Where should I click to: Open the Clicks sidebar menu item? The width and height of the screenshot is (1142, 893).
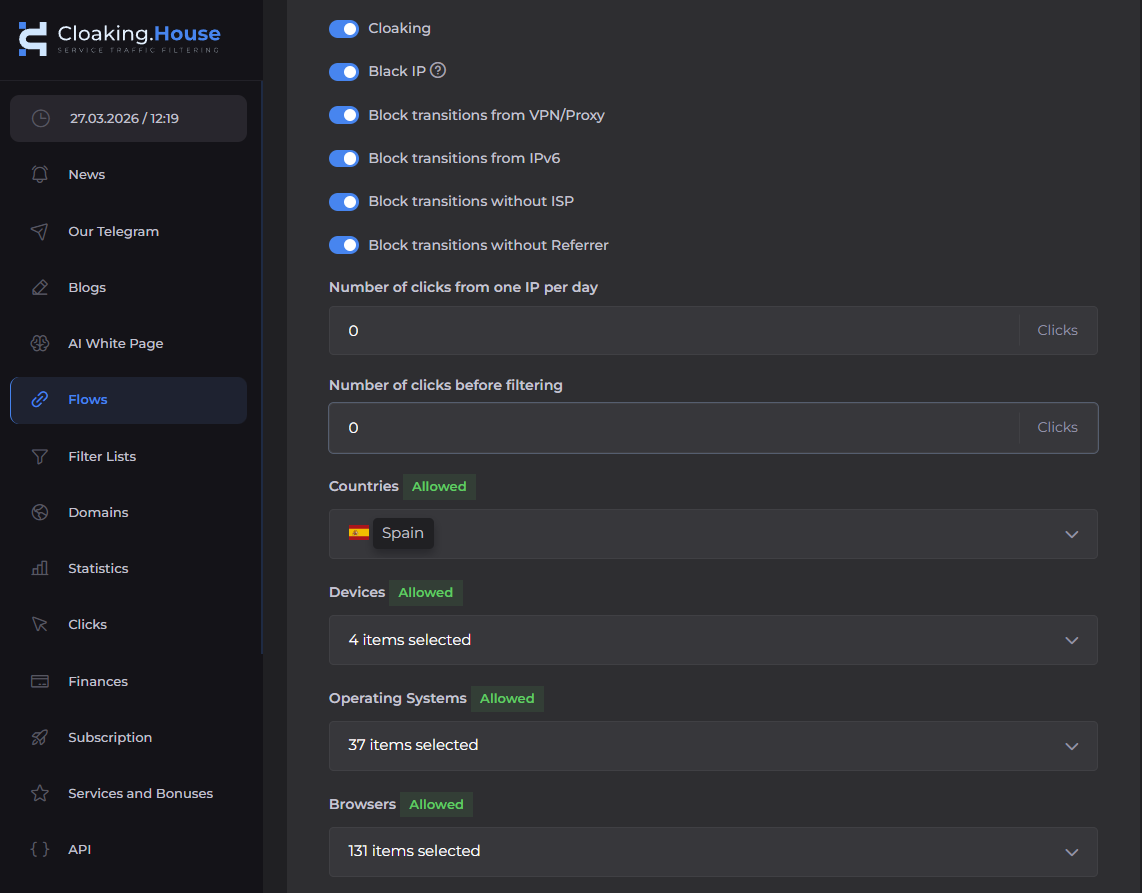coord(87,624)
